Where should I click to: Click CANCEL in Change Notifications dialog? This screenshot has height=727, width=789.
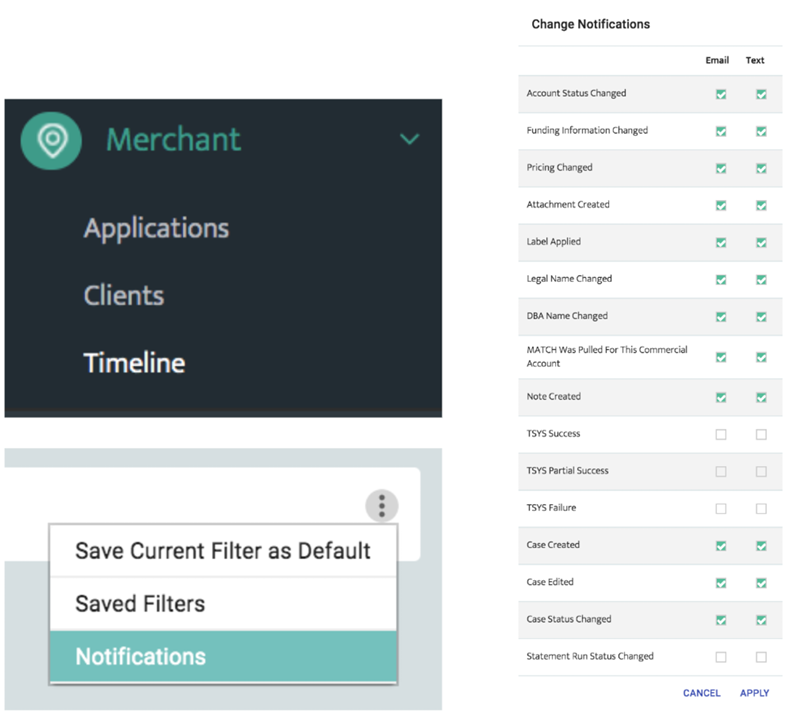(x=701, y=693)
